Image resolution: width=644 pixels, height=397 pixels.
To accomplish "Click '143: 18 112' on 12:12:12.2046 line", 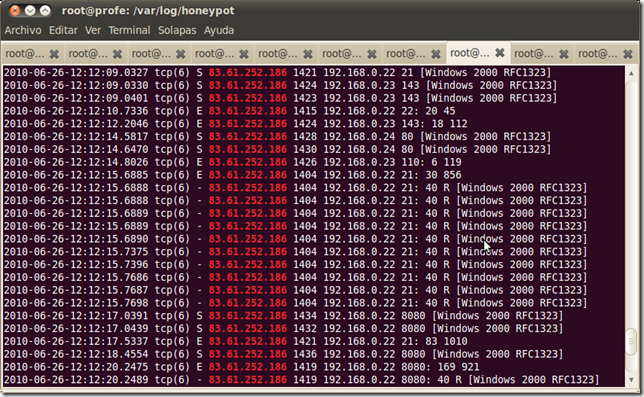I will [435, 124].
